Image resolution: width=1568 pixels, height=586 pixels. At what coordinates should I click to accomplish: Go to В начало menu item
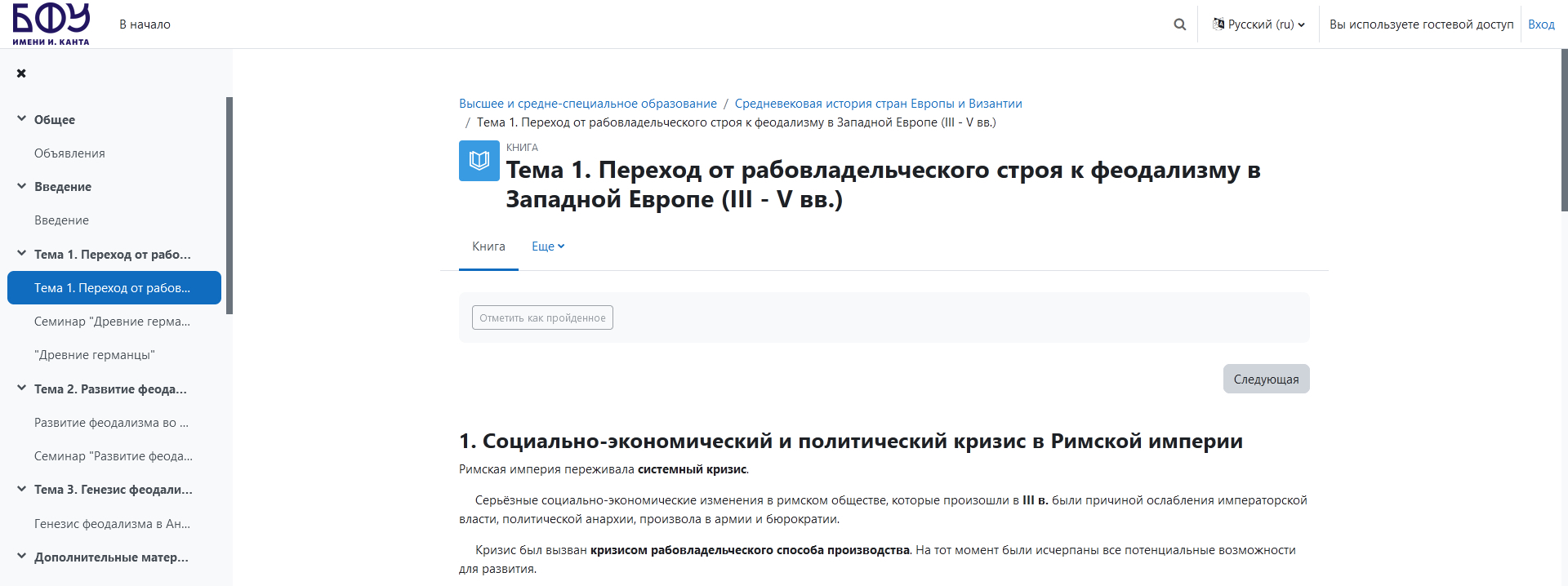145,24
